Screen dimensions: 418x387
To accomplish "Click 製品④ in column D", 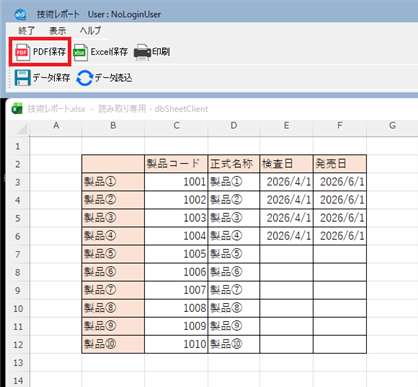I will coord(234,236).
